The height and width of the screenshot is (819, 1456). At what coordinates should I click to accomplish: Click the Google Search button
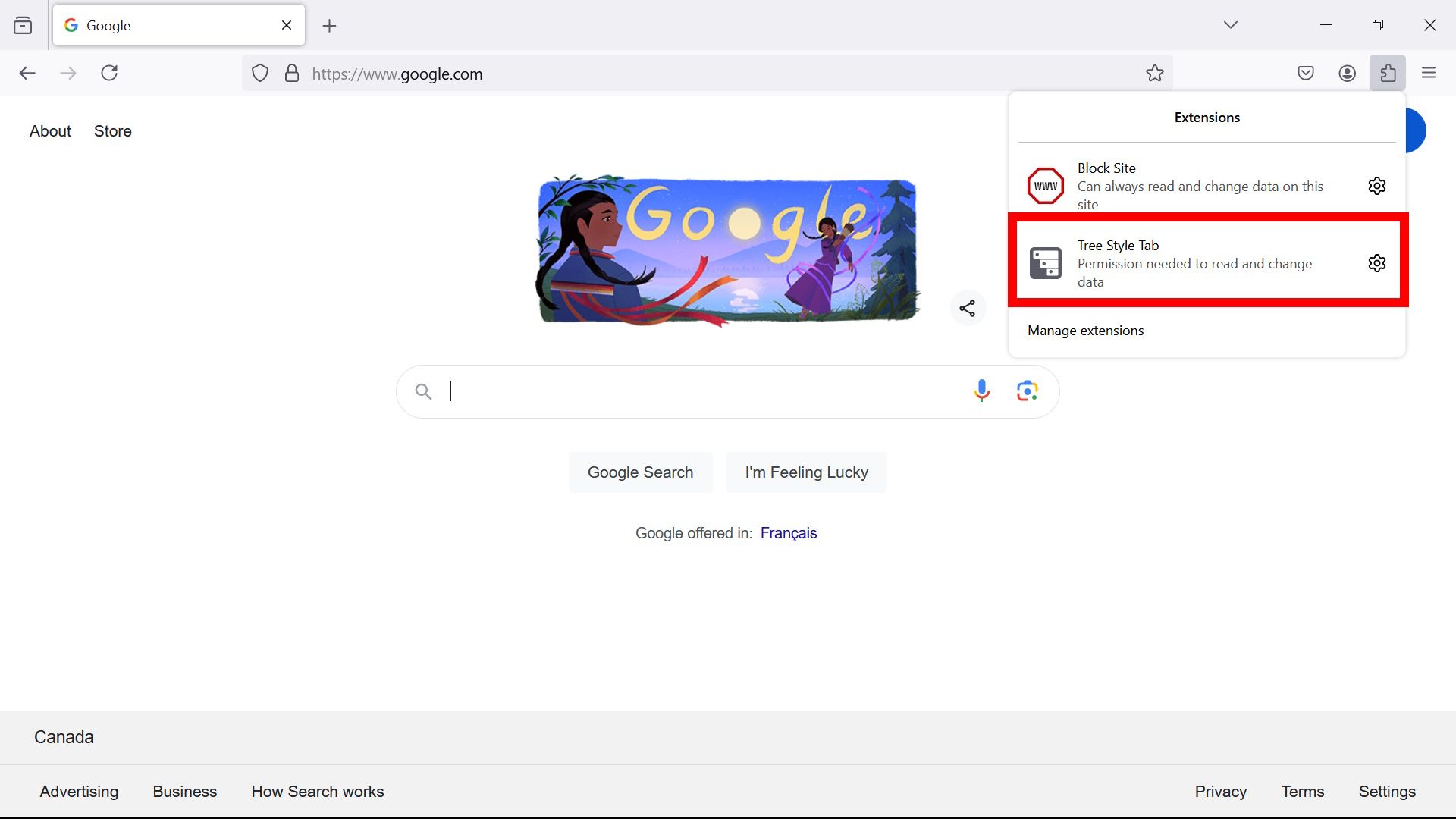[x=640, y=472]
